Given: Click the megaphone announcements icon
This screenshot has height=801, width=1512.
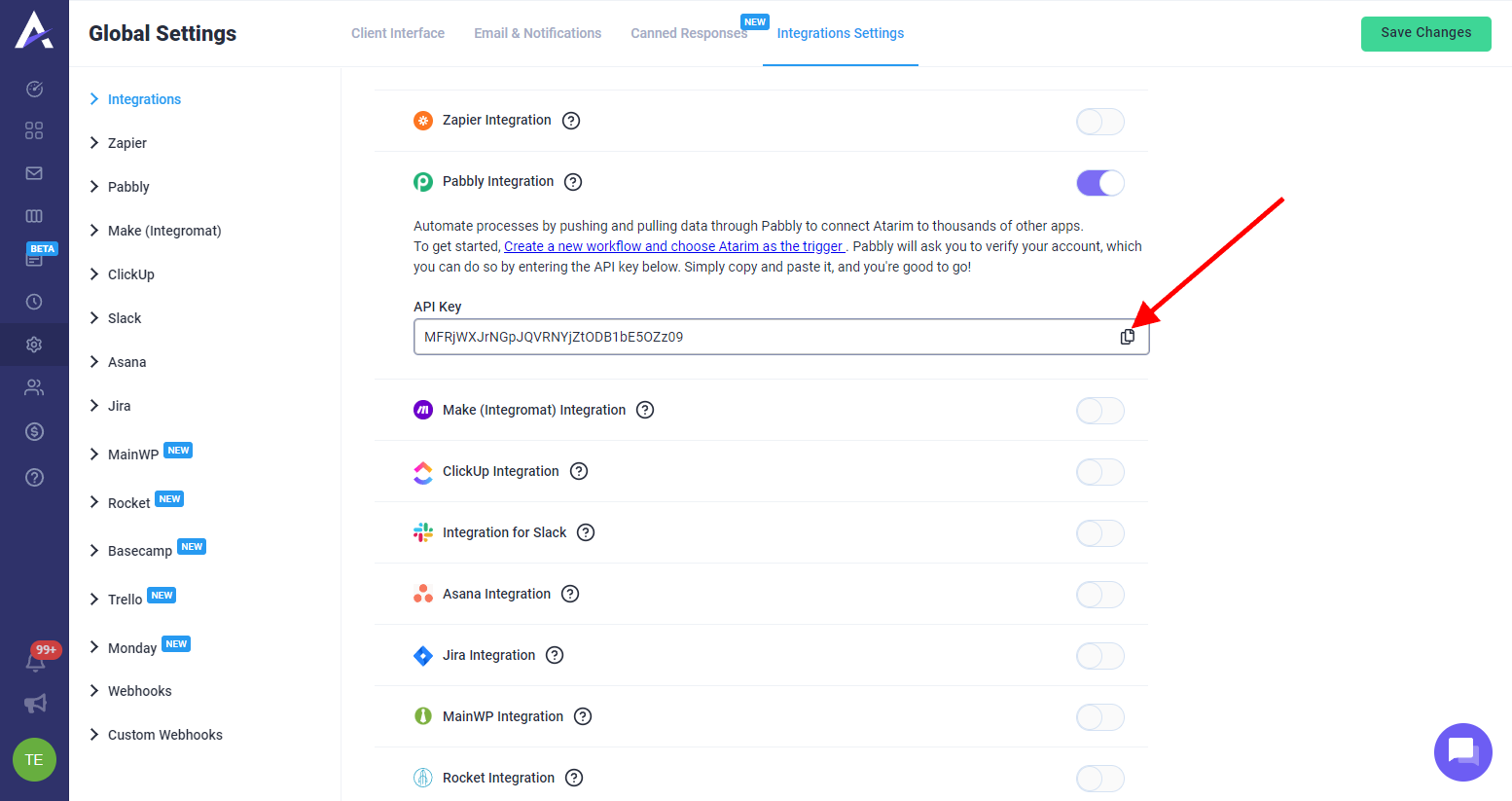Looking at the screenshot, I should 35,704.
